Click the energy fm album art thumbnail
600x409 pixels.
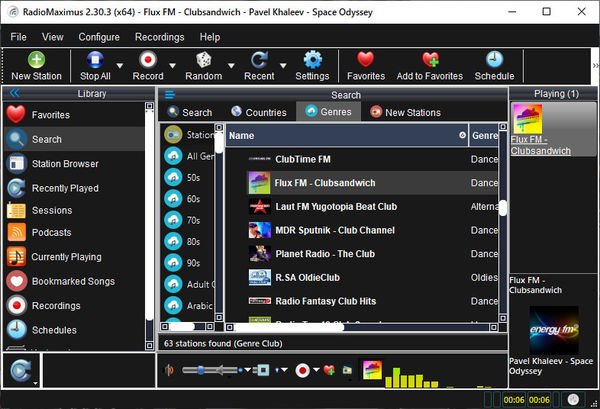[554, 329]
